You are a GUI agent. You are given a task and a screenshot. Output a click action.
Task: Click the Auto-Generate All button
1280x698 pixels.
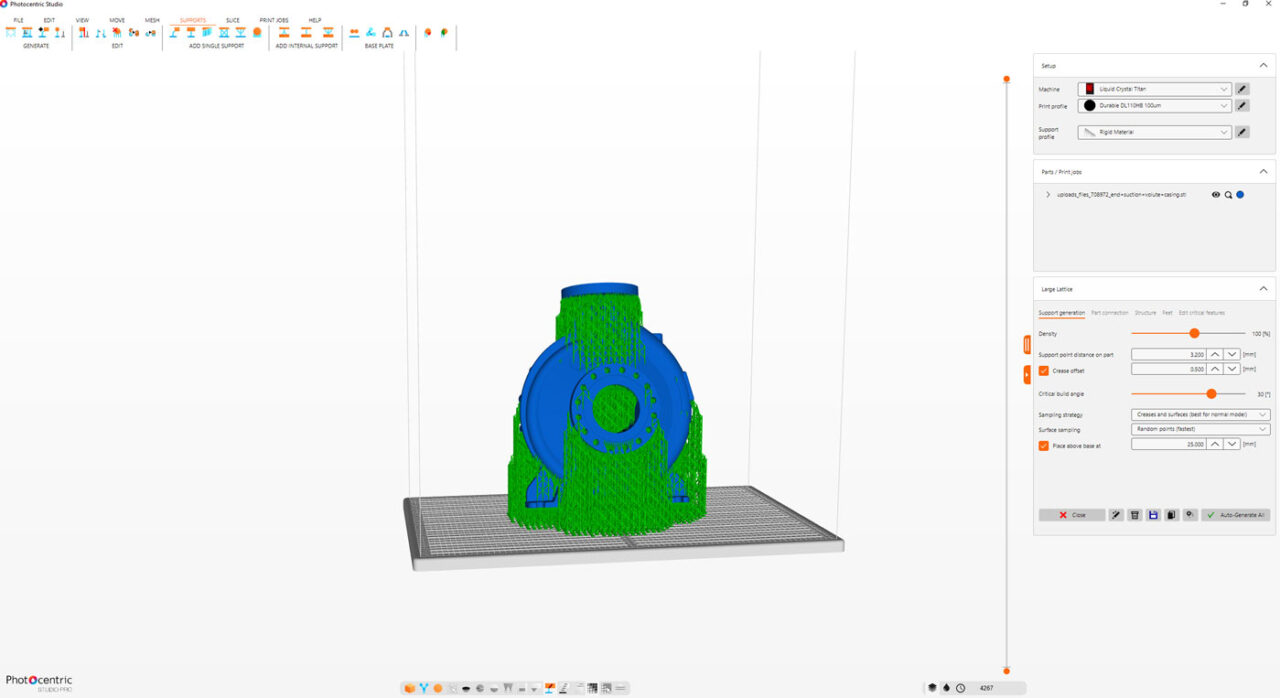point(1236,515)
